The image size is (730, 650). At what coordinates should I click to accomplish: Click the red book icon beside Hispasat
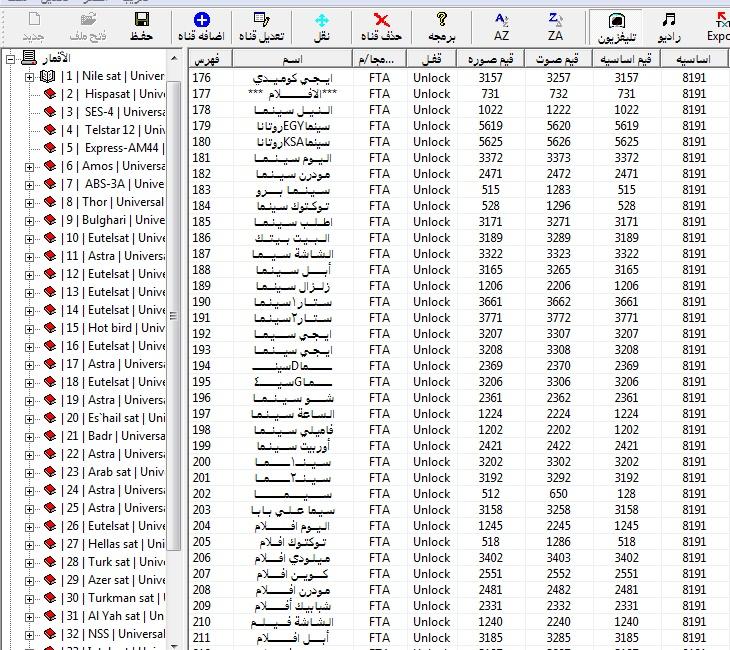(50, 94)
